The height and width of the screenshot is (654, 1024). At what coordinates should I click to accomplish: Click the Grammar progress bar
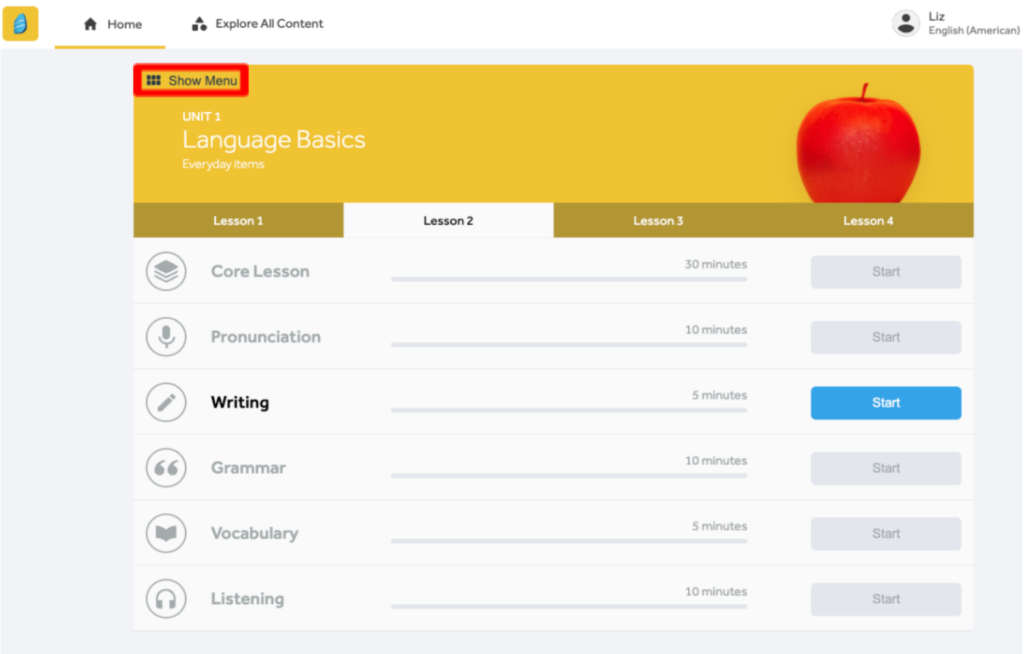coord(569,476)
